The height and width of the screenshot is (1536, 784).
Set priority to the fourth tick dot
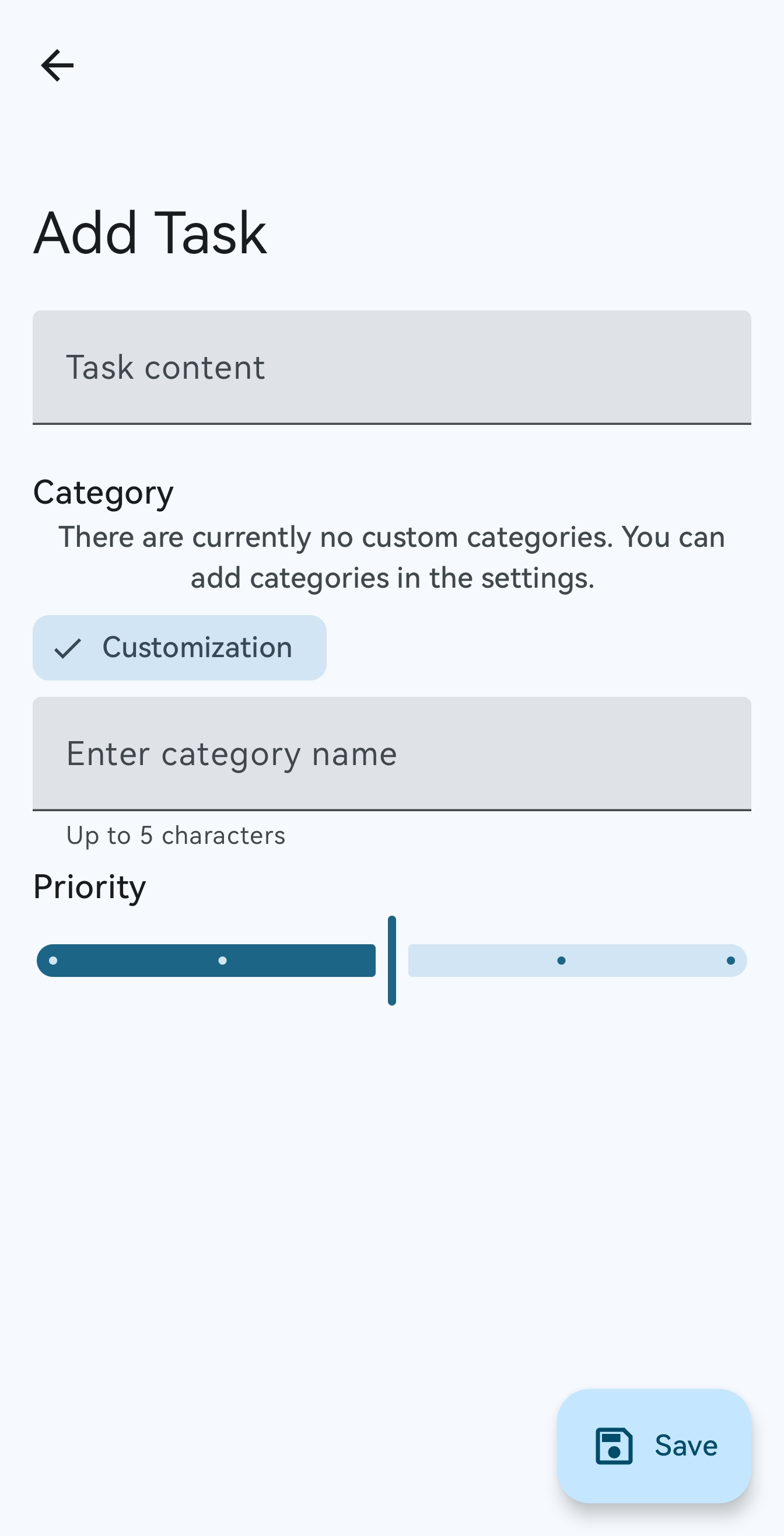(561, 961)
